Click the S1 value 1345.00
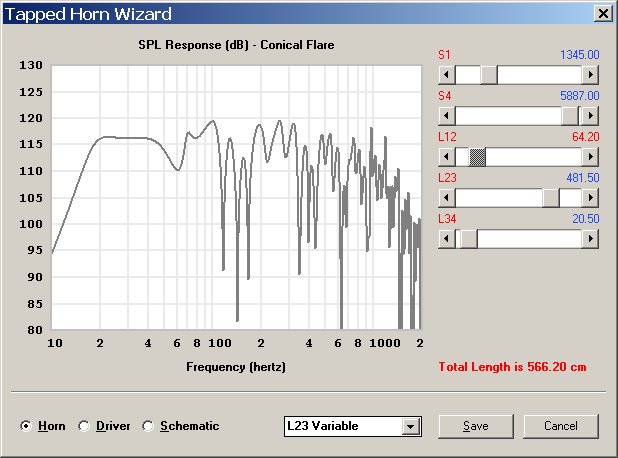 (x=580, y=55)
